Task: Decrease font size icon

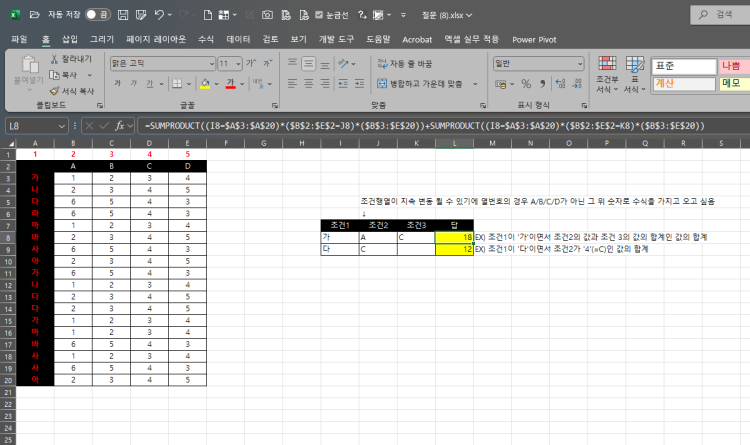Action: pos(267,63)
